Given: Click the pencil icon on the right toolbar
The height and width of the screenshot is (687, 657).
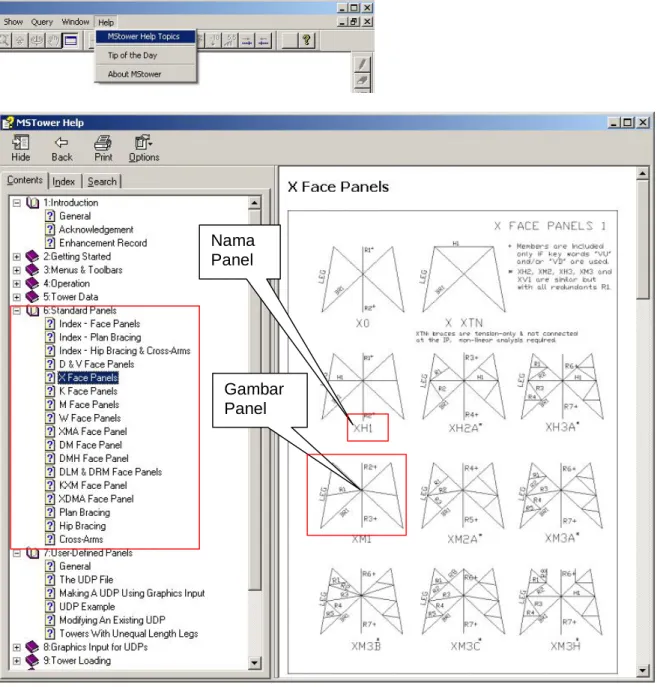Looking at the screenshot, I should pyautogui.click(x=362, y=64).
